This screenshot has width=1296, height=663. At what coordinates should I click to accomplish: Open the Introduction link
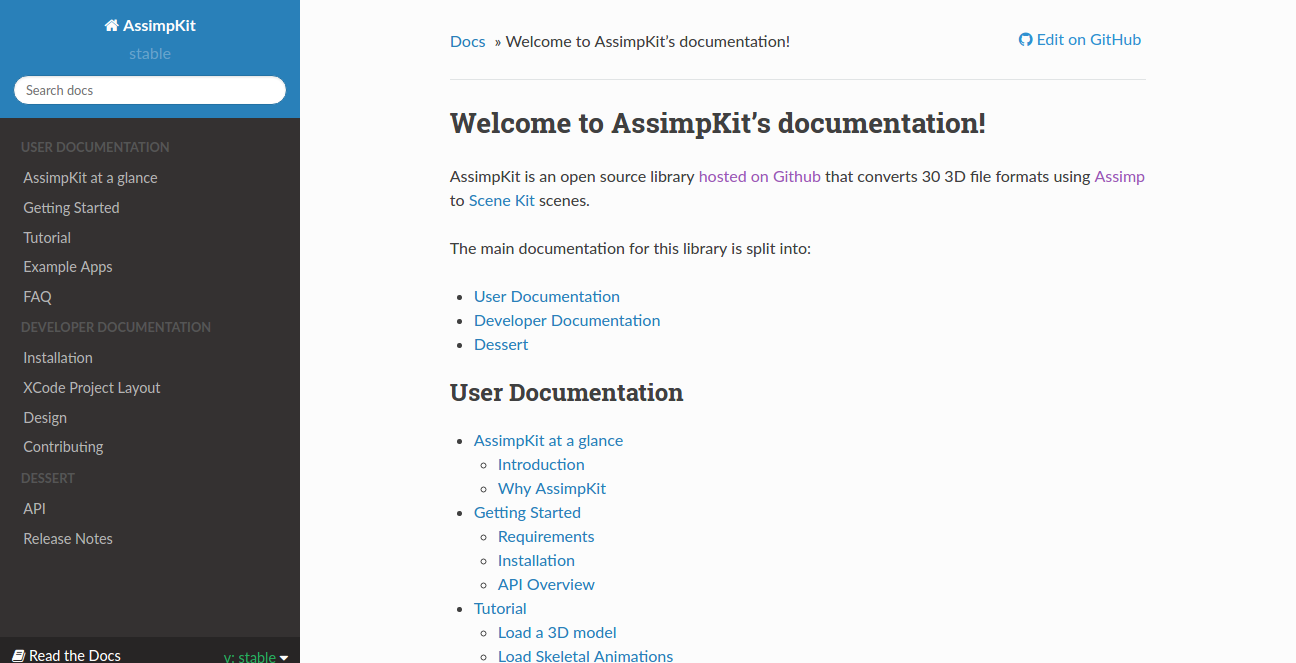[541, 465]
